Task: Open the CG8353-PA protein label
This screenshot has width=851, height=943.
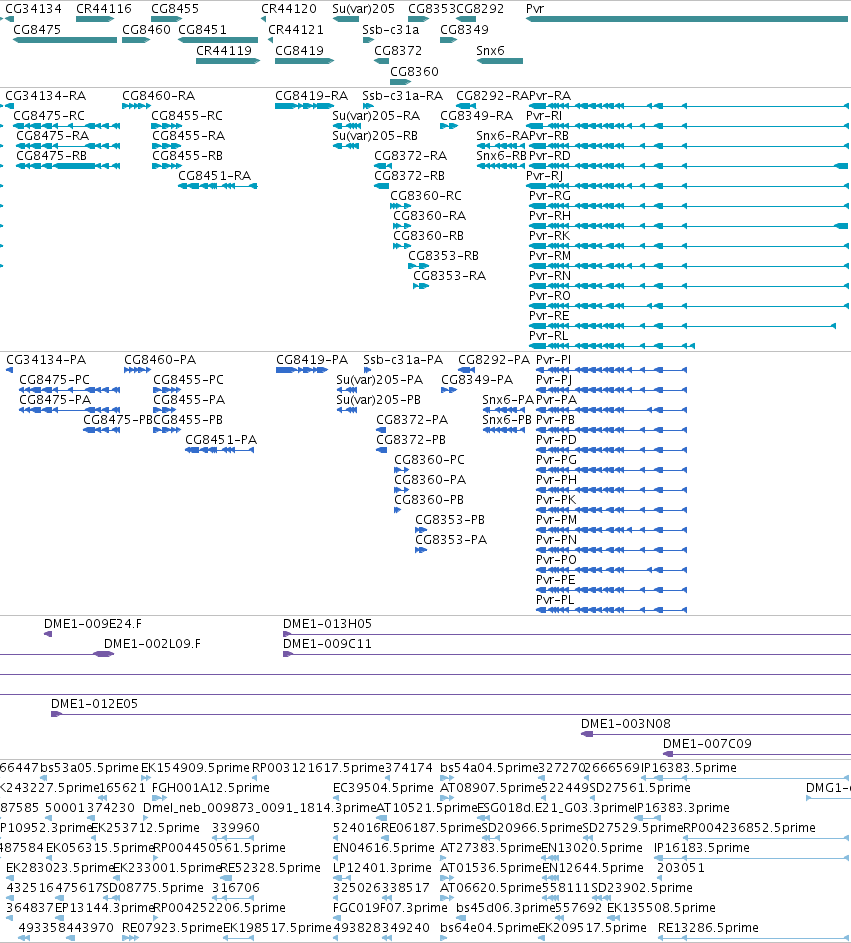Action: click(451, 539)
